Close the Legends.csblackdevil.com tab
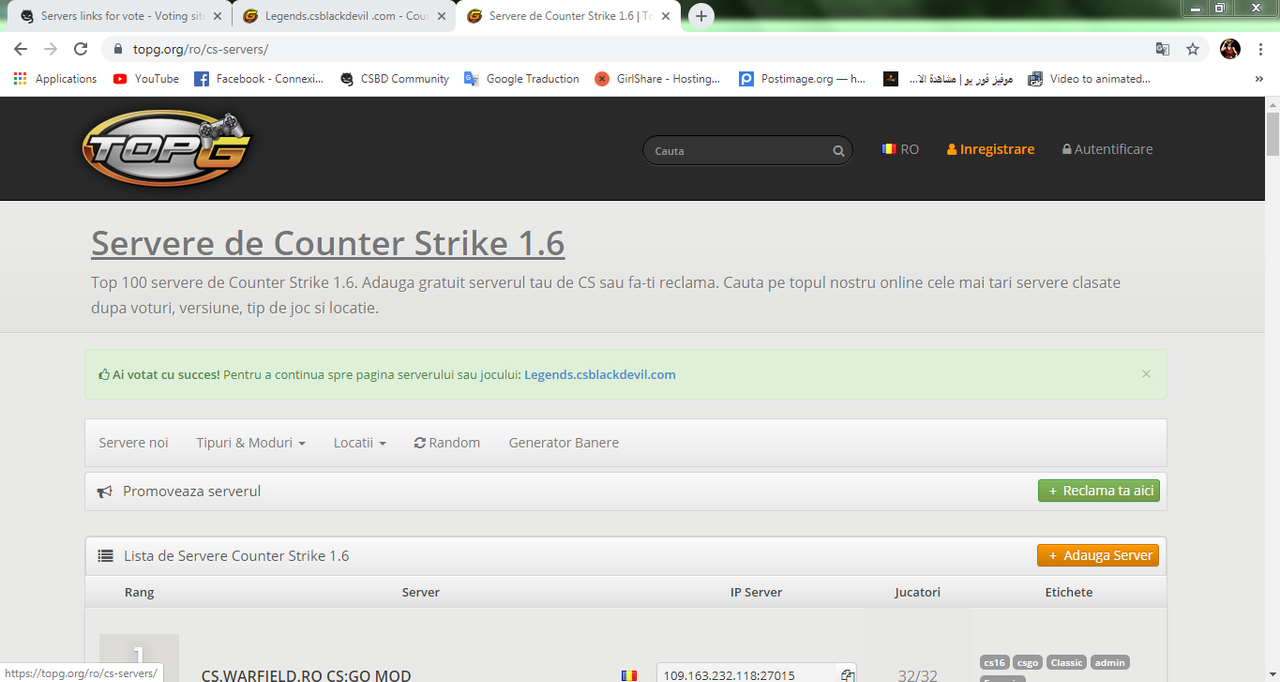The image size is (1280, 682). [442, 16]
